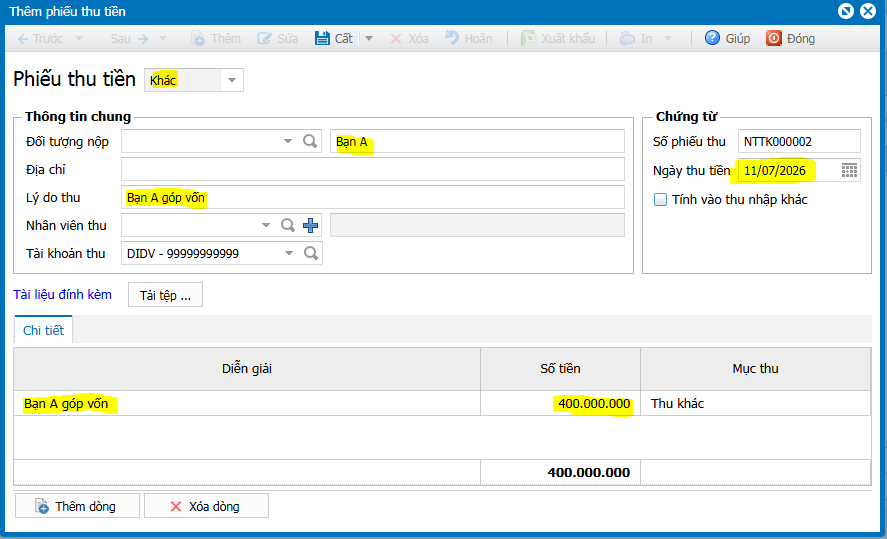887x539 pixels.
Task: Open the receipt type Khác dropdown
Action: (x=232, y=80)
